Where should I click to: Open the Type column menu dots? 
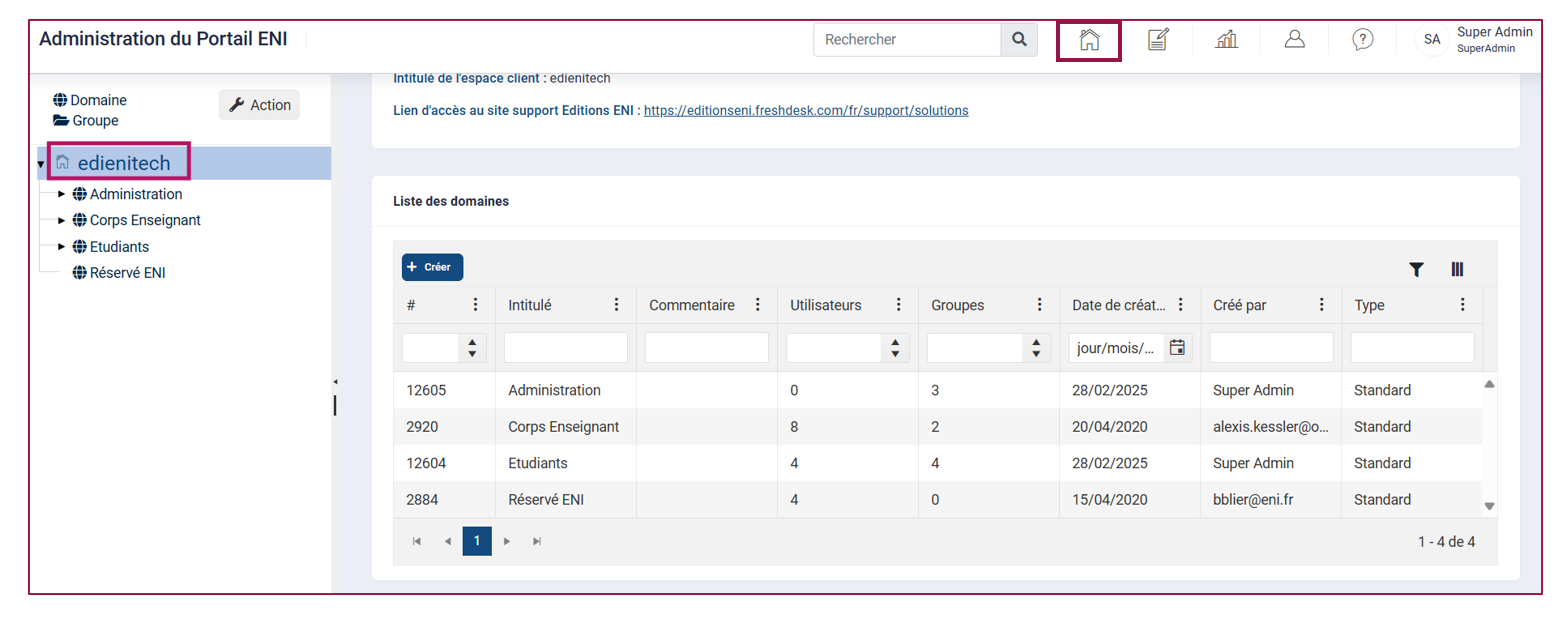click(x=1463, y=305)
